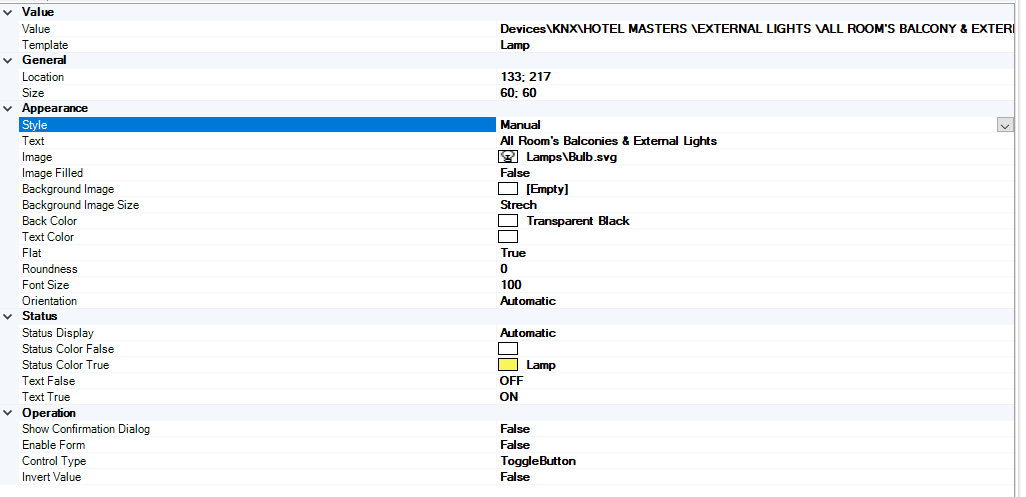1026x497 pixels.
Task: Collapse the Appearance section
Action: (8, 108)
